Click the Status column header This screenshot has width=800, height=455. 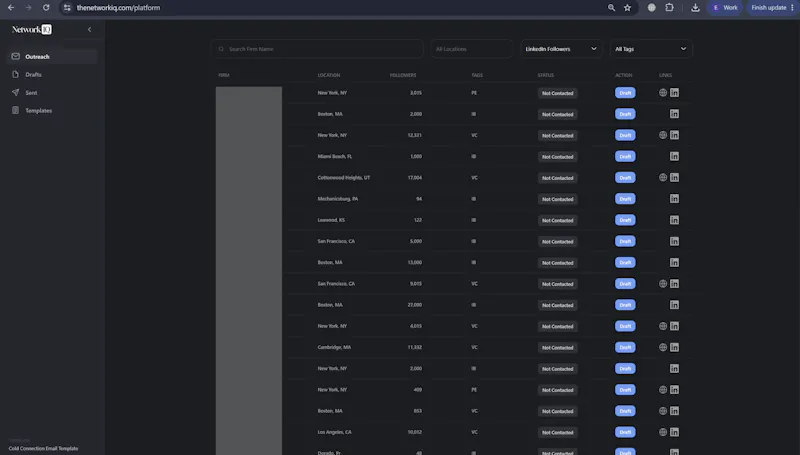[x=545, y=75]
